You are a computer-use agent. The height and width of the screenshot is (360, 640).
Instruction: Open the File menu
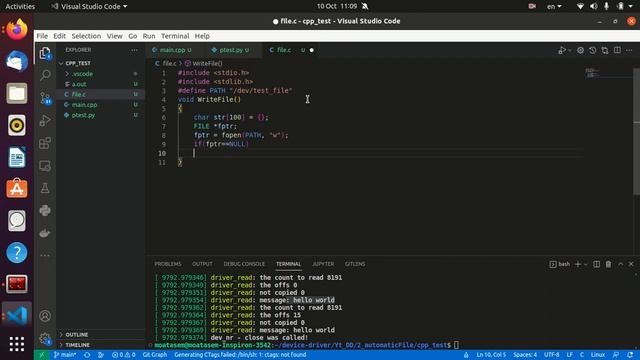[42, 36]
